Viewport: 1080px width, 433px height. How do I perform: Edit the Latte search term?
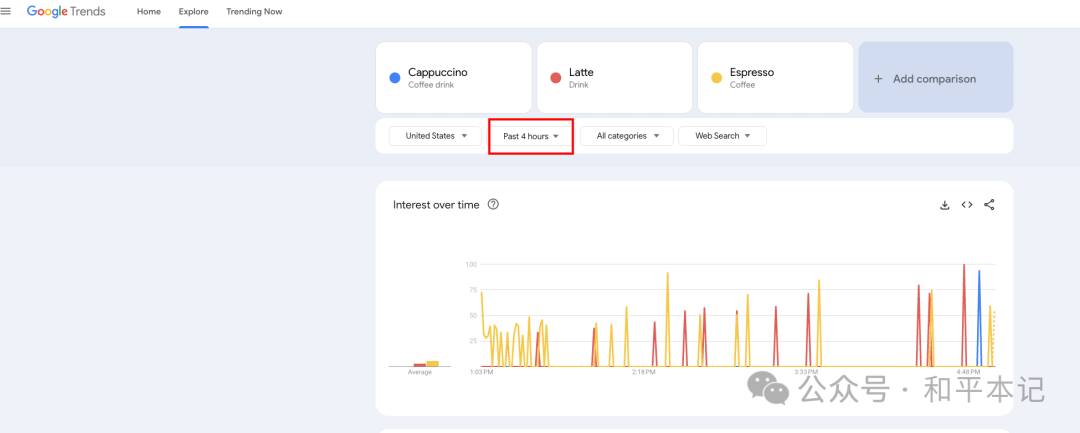(x=614, y=77)
